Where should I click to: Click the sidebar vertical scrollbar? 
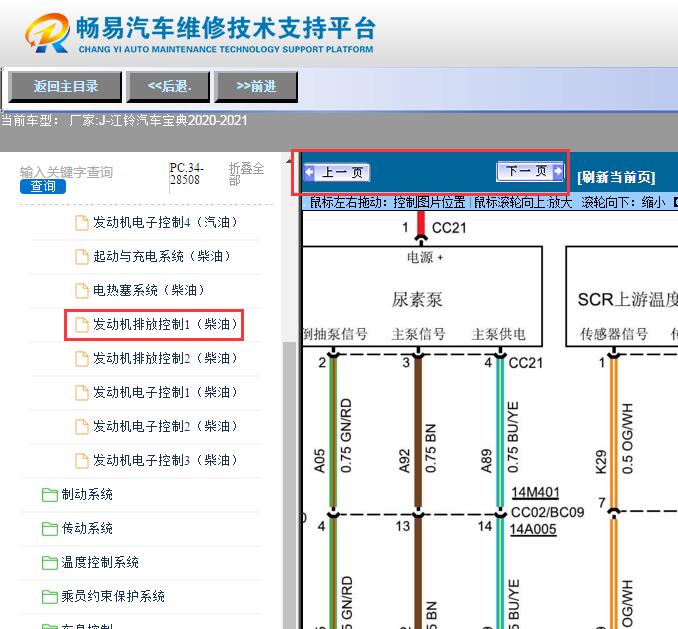coord(289,484)
